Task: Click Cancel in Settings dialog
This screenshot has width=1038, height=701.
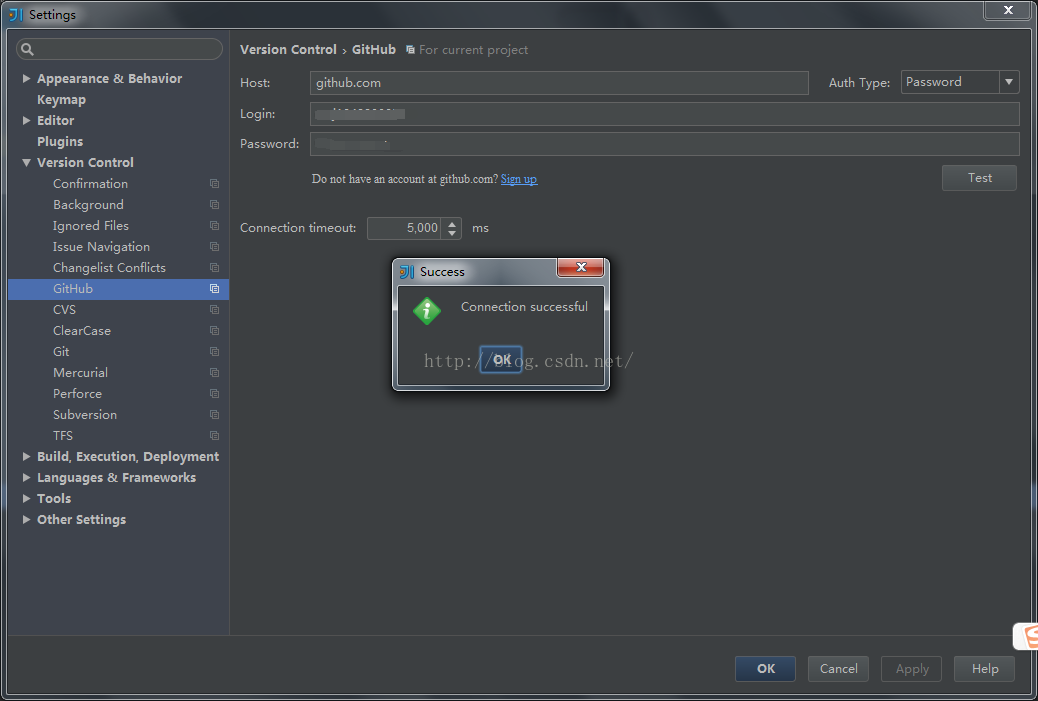Action: (838, 669)
